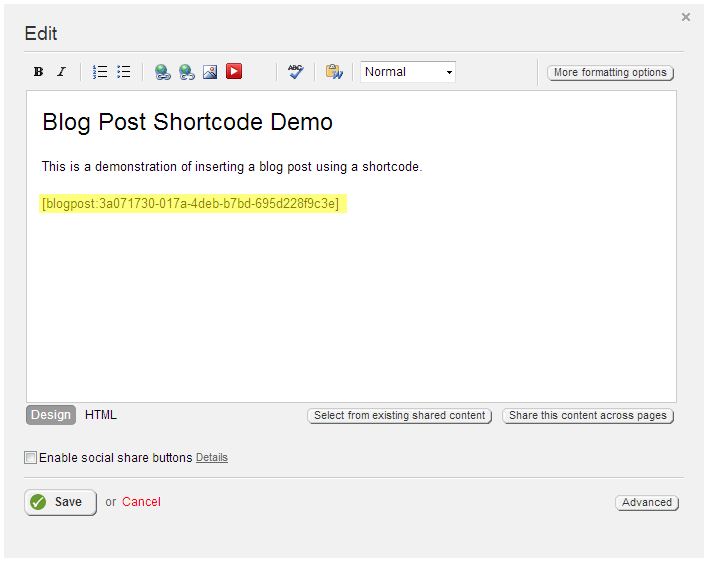Switch to the HTML view tab
The image size is (706, 563).
coord(101,415)
